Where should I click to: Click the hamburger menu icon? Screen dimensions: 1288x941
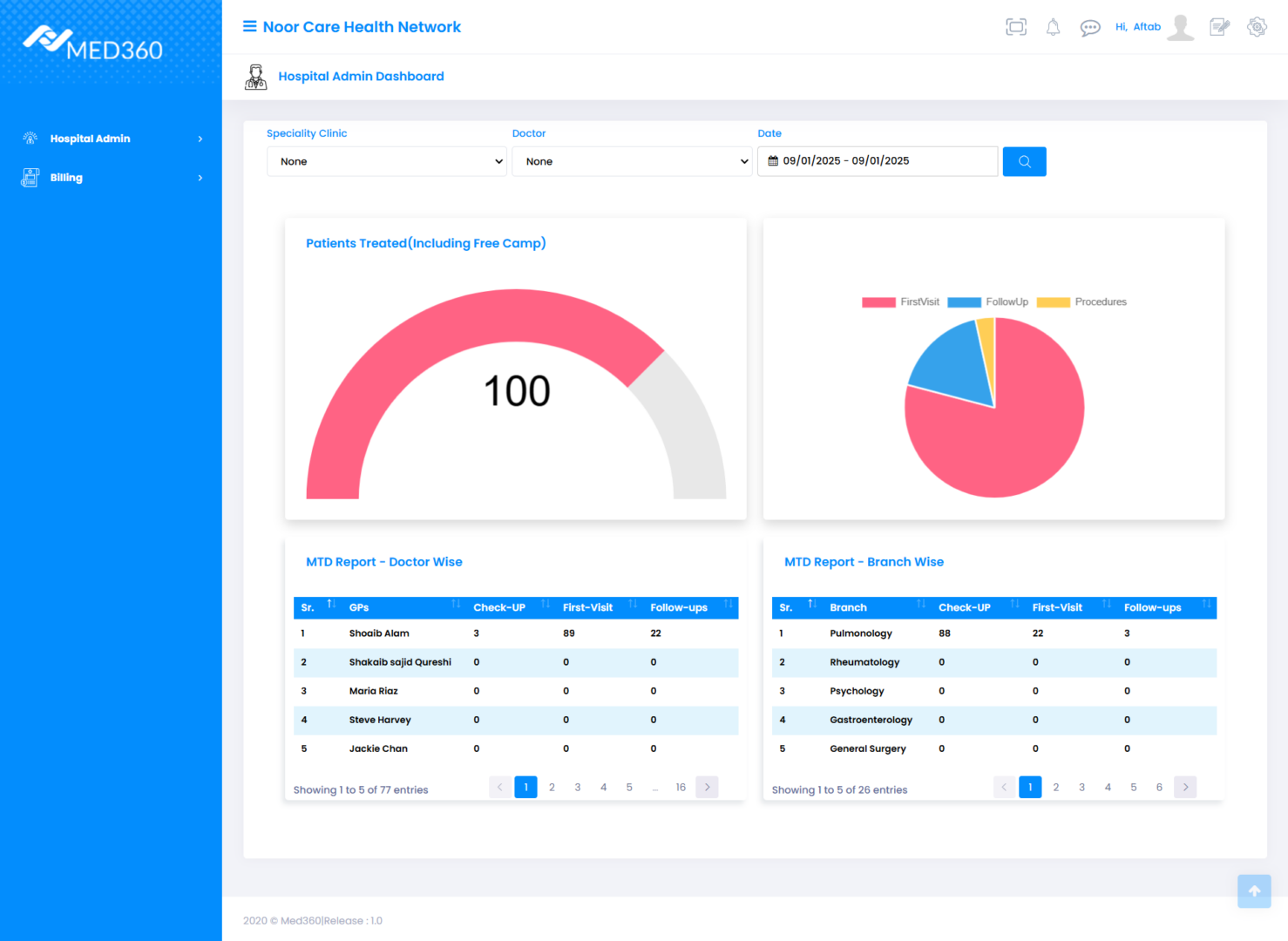point(249,26)
